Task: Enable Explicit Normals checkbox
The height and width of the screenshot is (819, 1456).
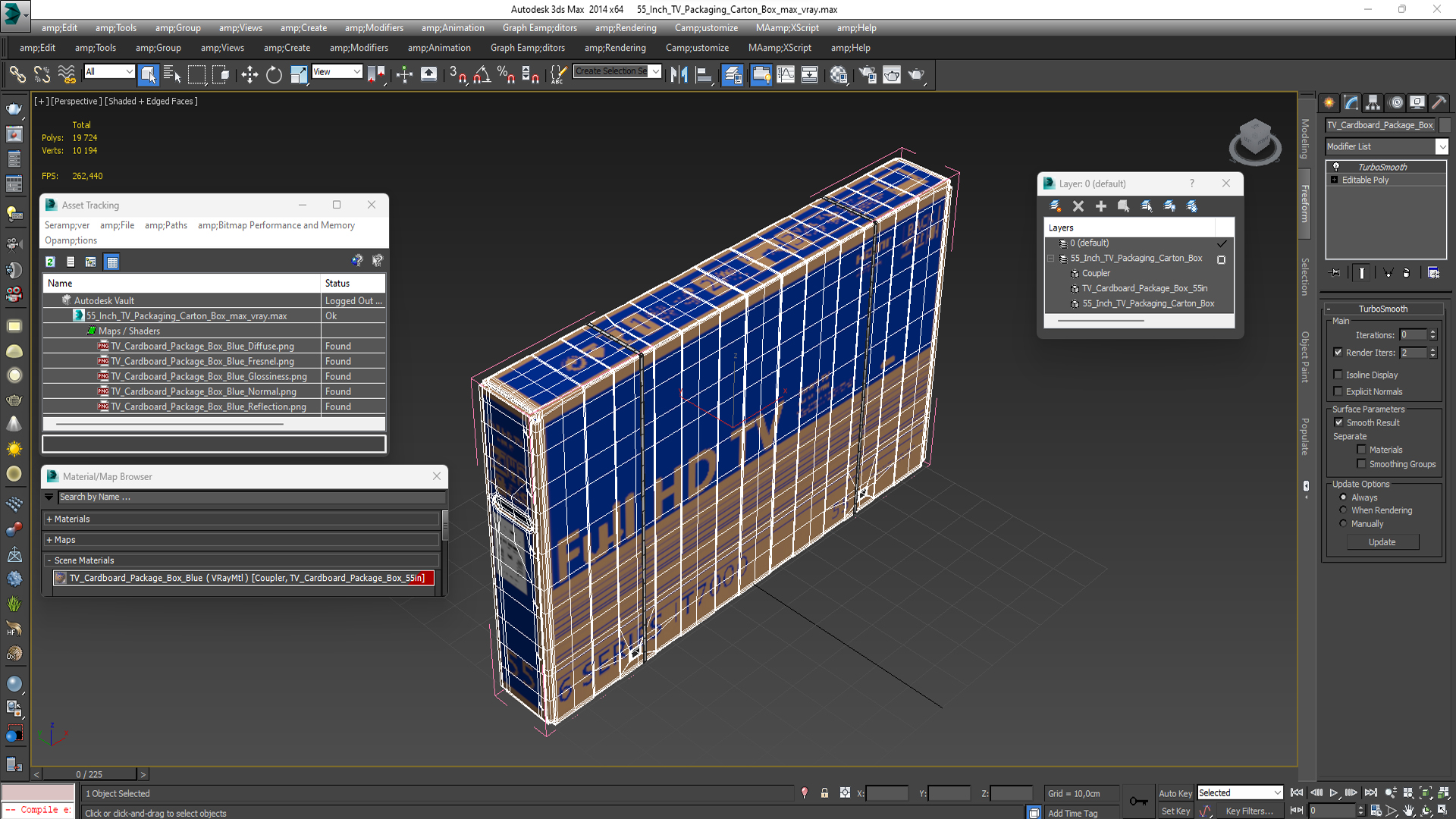Action: pyautogui.click(x=1338, y=391)
